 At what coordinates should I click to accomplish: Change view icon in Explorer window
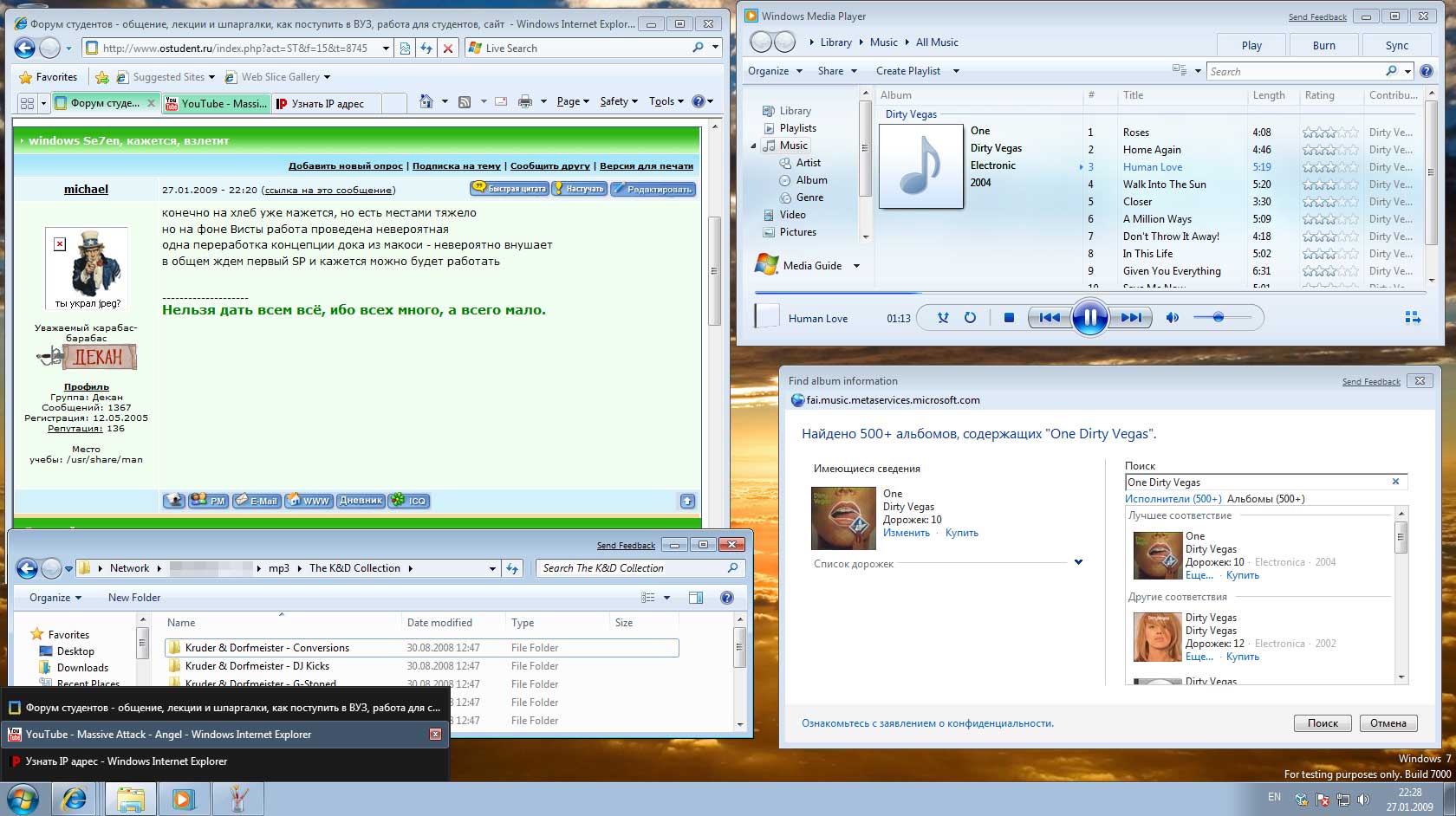click(647, 598)
